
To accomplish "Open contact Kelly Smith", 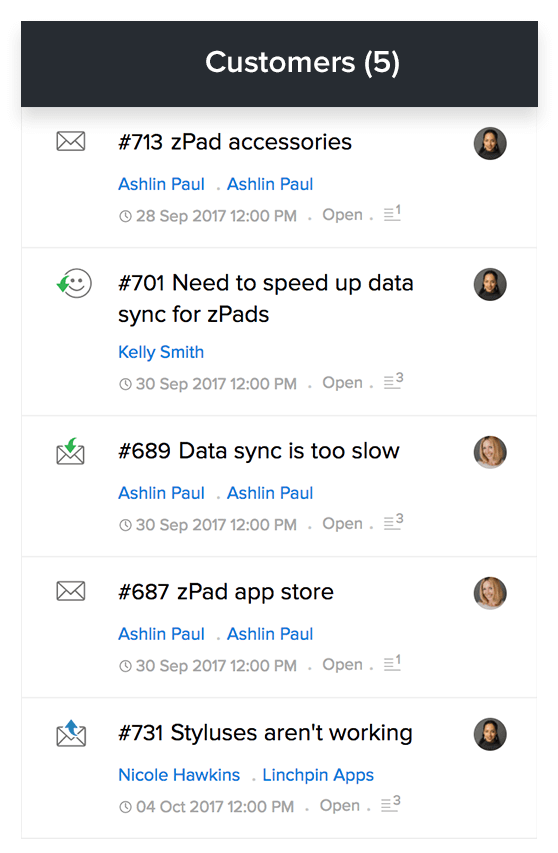I will click(x=161, y=352).
